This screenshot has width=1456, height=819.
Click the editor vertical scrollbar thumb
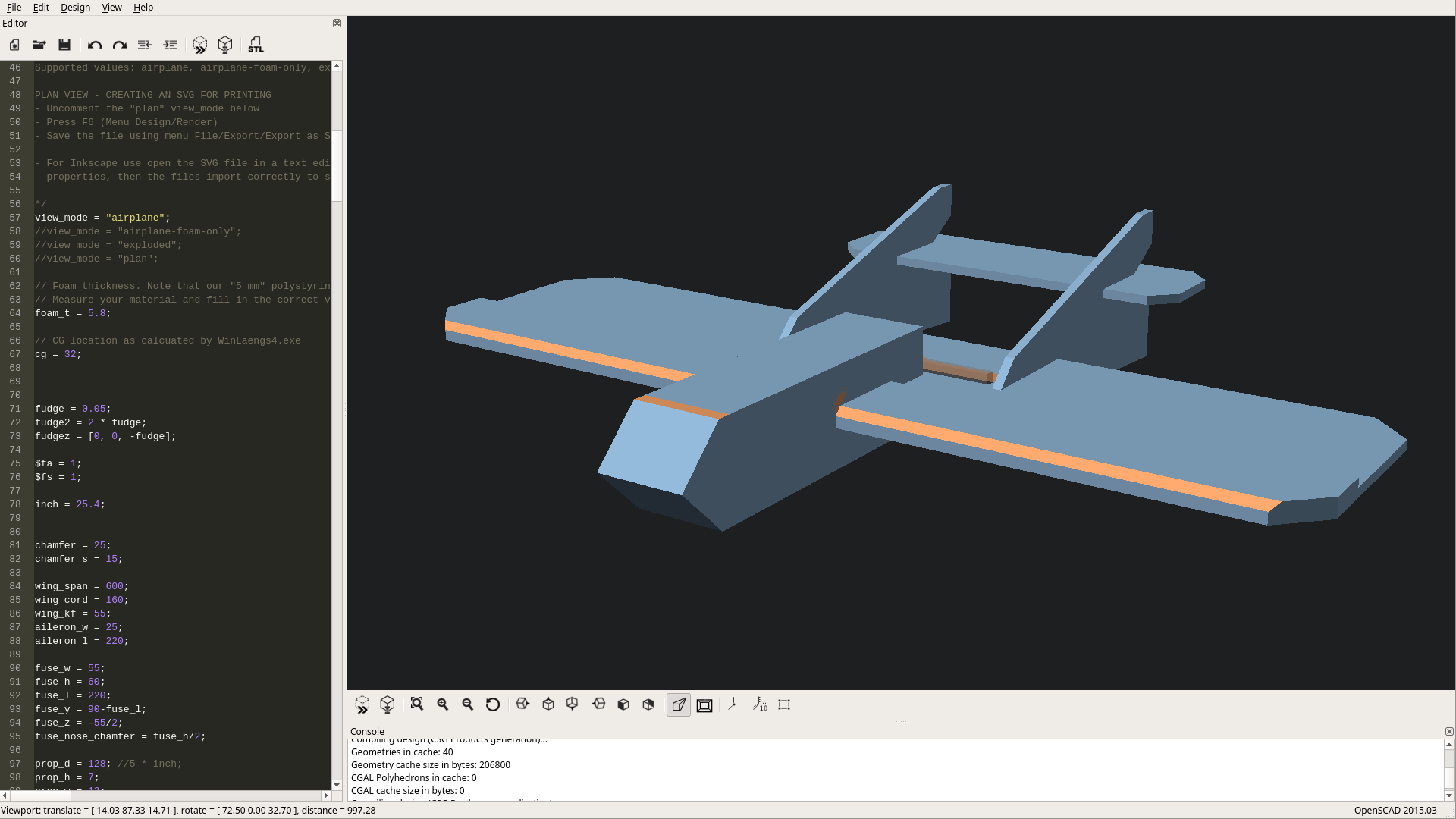[337, 166]
